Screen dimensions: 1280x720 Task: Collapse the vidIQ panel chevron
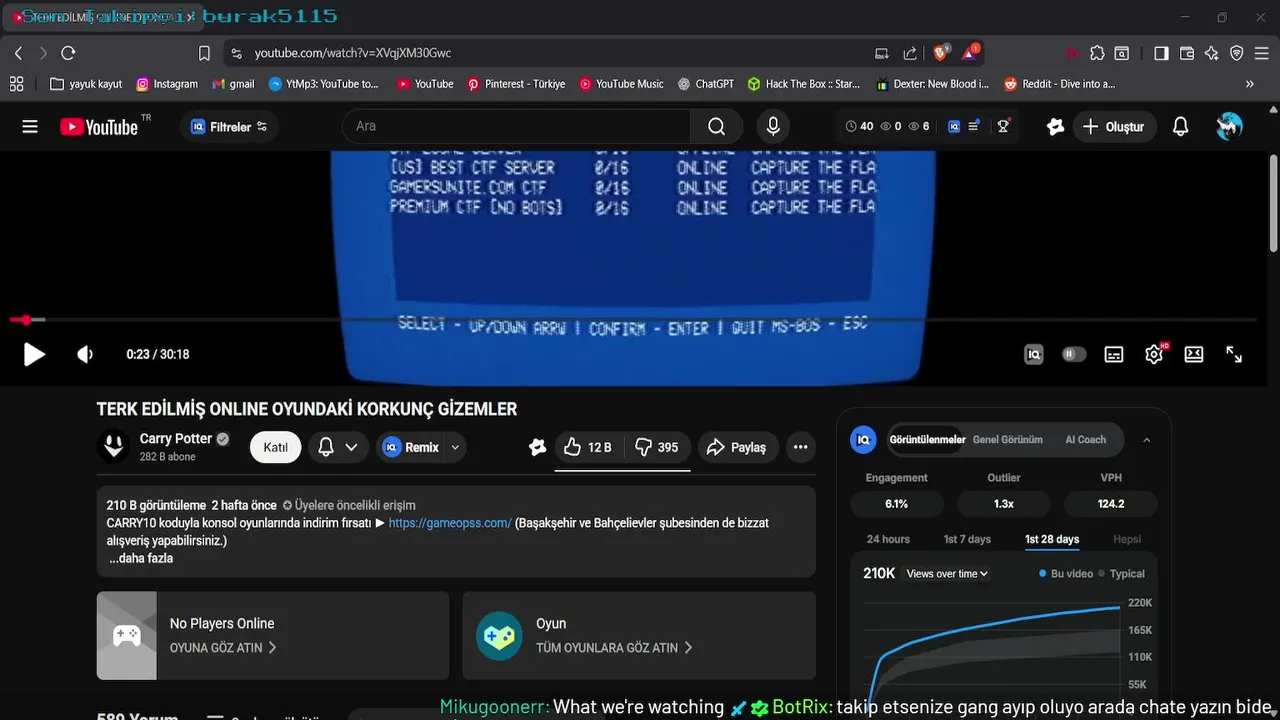point(1146,440)
